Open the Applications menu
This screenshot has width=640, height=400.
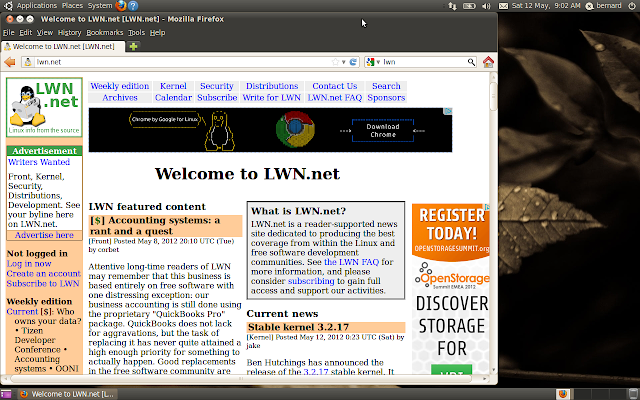[x=37, y=6]
